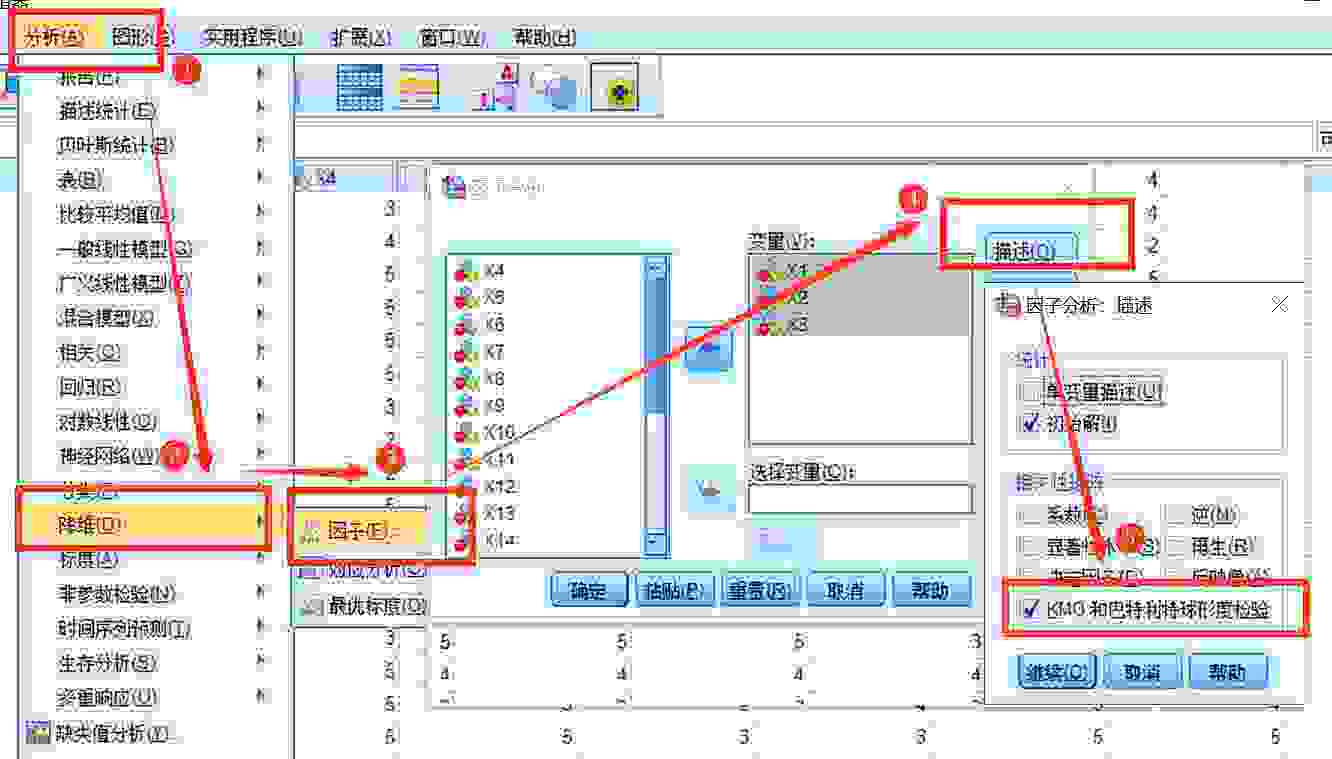Click the 选择变量 input field
The width and height of the screenshot is (1332, 759).
click(x=860, y=499)
